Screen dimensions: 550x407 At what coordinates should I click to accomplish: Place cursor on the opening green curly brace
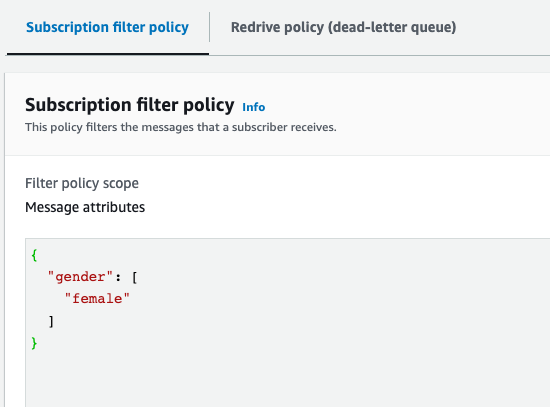34,255
